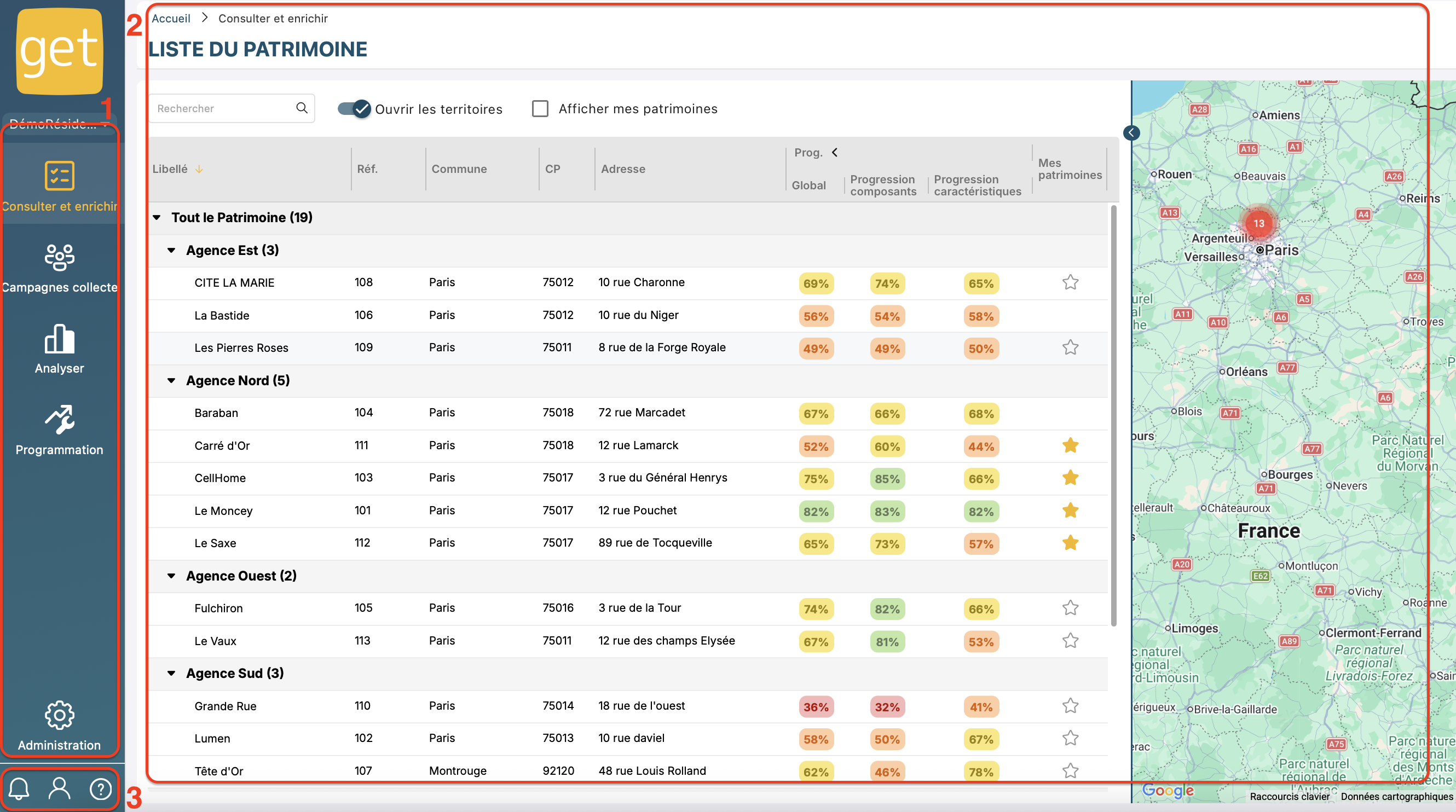Star the Le Vaux property
This screenshot has height=812, width=1456.
[x=1070, y=641]
